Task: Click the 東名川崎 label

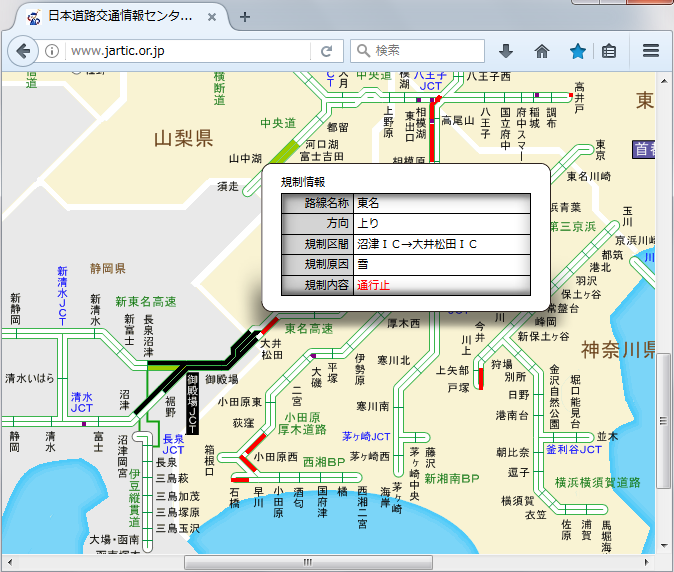Action: 588,176
